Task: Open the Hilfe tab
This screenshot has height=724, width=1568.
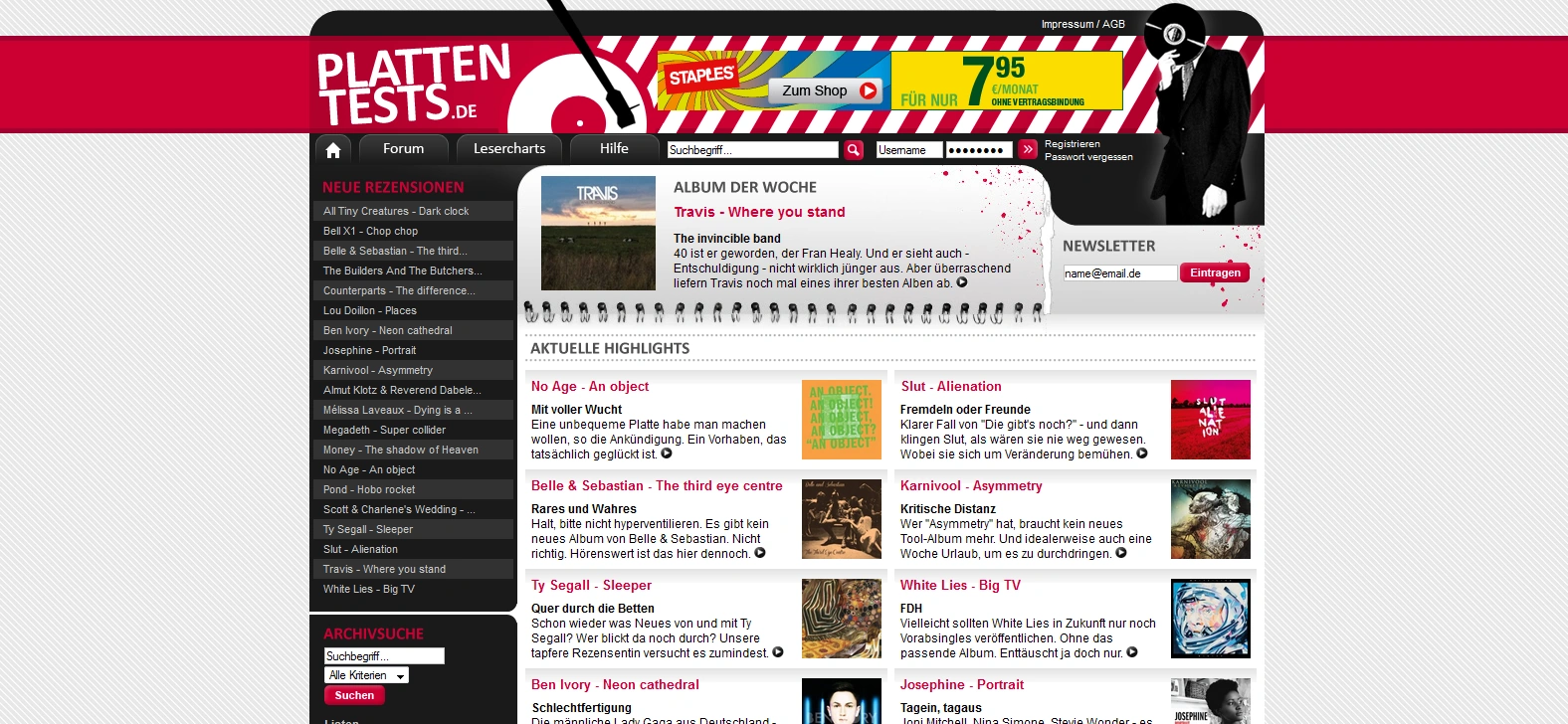Action: (x=614, y=148)
